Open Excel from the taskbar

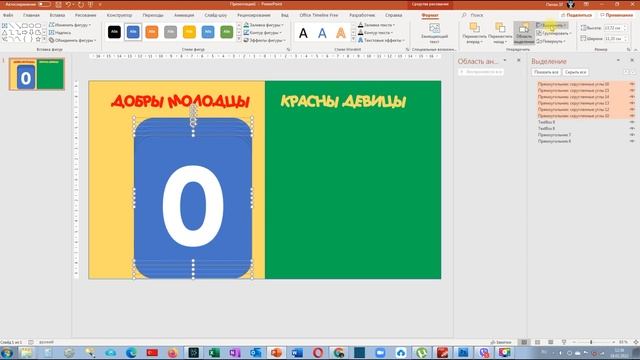pos(214,353)
